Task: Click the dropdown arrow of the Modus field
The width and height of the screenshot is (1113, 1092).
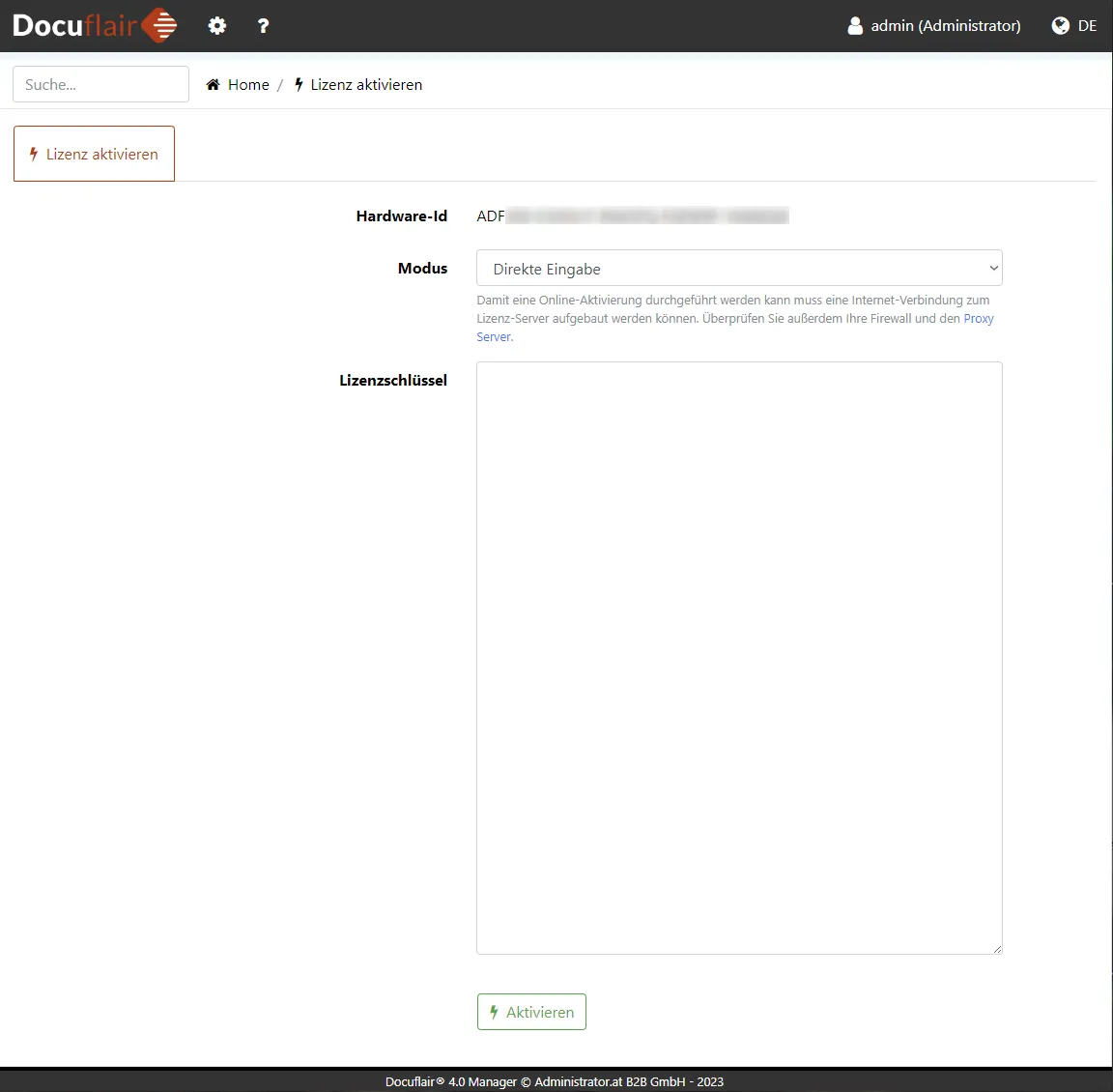Action: 993,268
